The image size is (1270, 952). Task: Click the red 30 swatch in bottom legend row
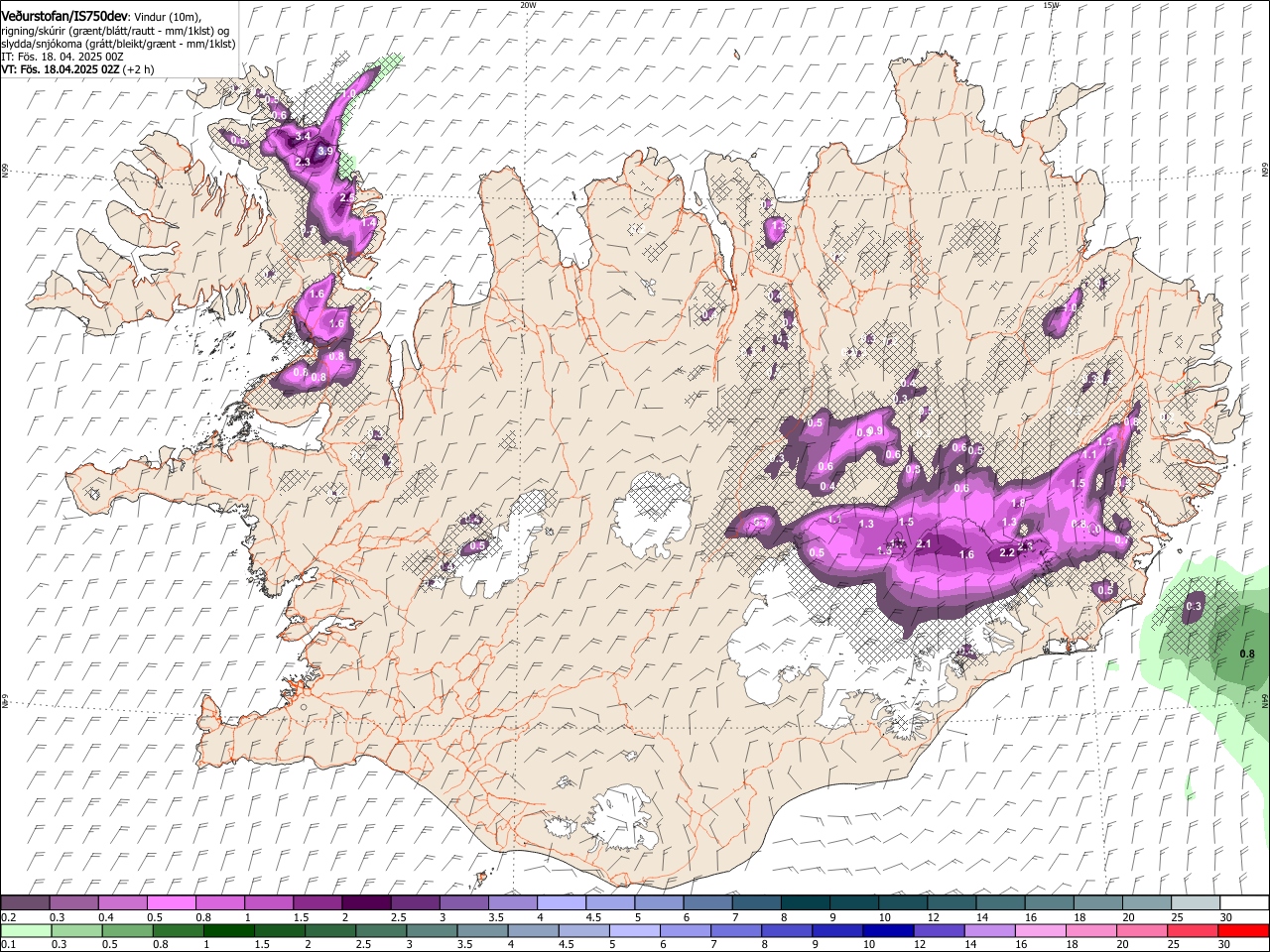pyautogui.click(x=1242, y=930)
